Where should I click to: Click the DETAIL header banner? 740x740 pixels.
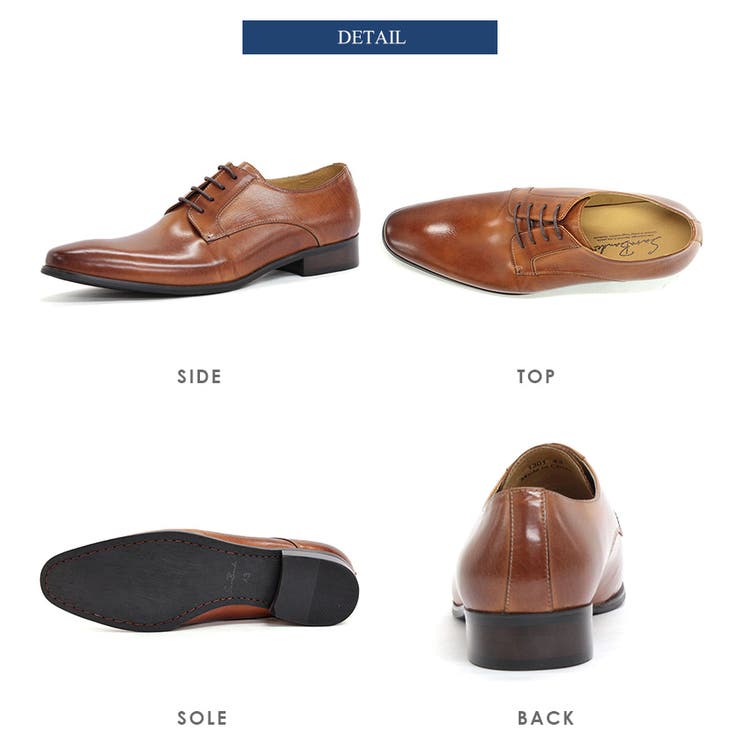click(370, 37)
